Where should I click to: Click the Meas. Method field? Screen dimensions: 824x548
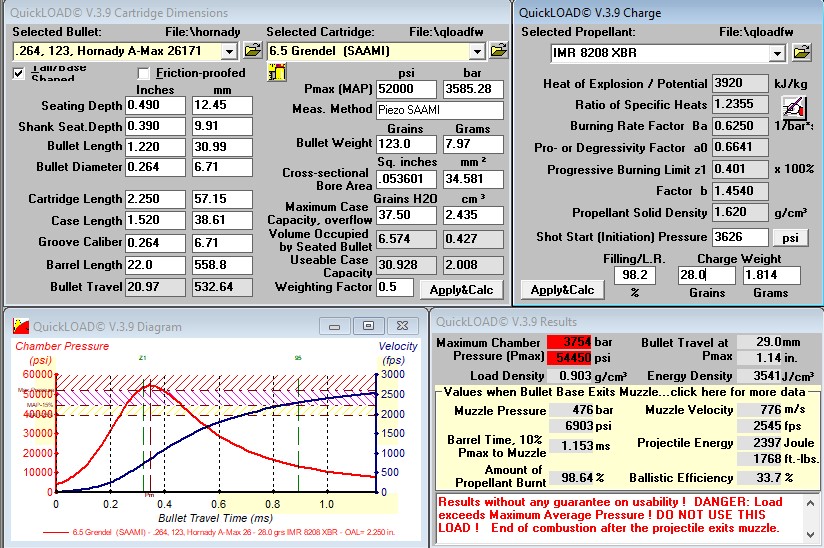440,110
